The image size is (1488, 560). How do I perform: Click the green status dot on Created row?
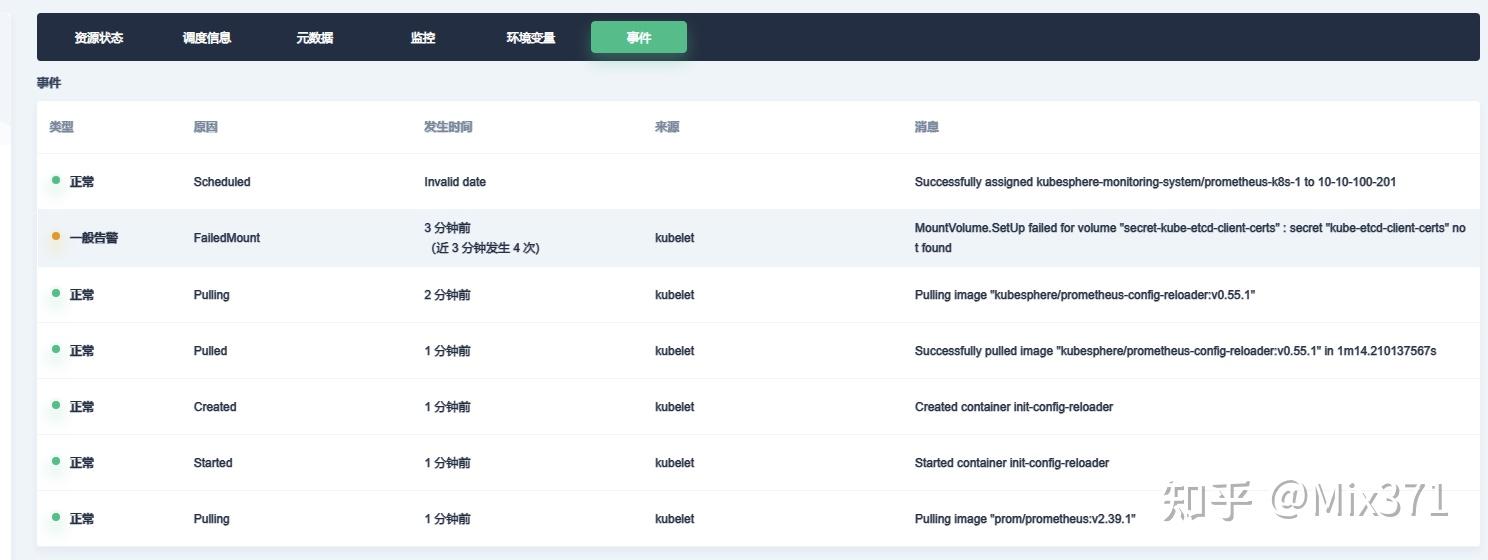[x=56, y=406]
